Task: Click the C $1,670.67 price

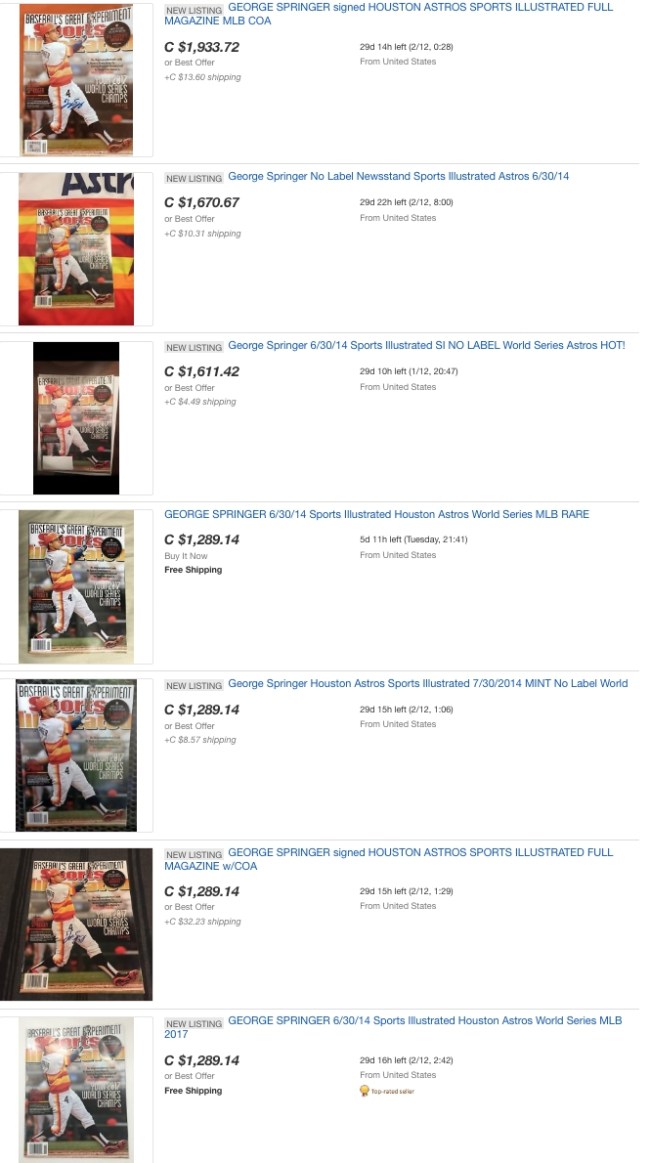Action: tap(202, 202)
